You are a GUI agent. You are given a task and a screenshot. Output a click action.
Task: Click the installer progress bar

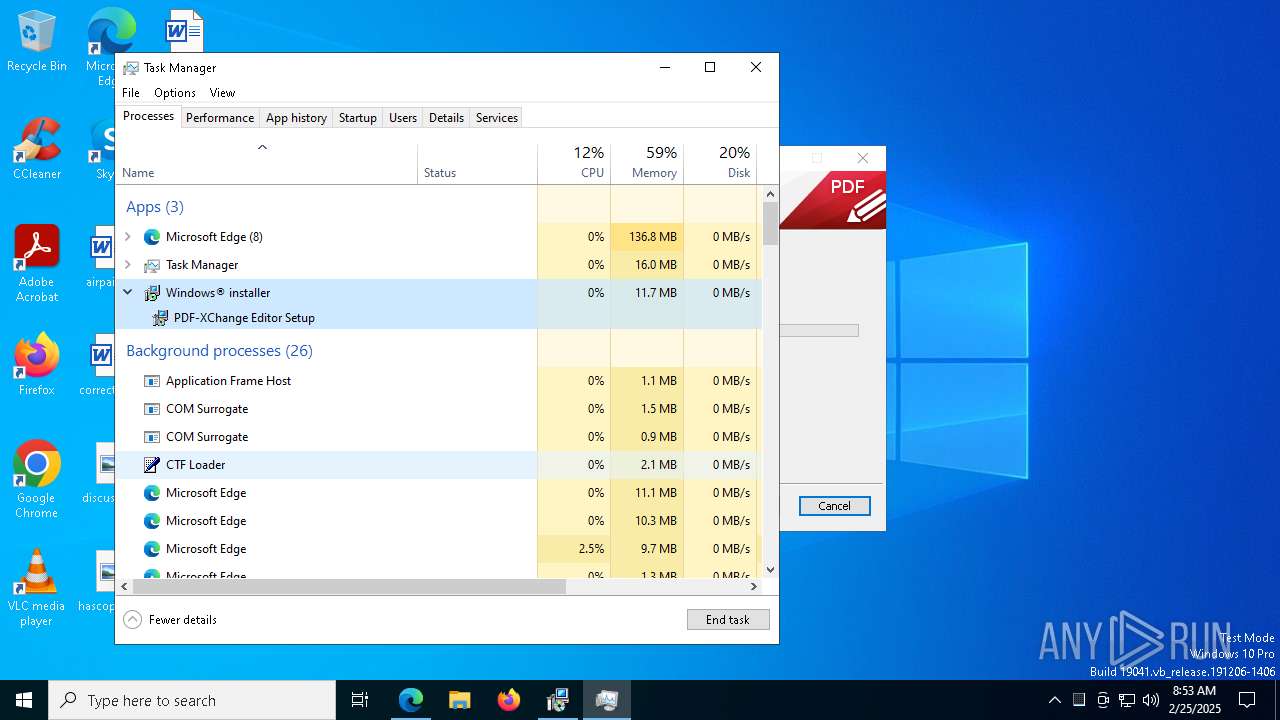(x=819, y=330)
